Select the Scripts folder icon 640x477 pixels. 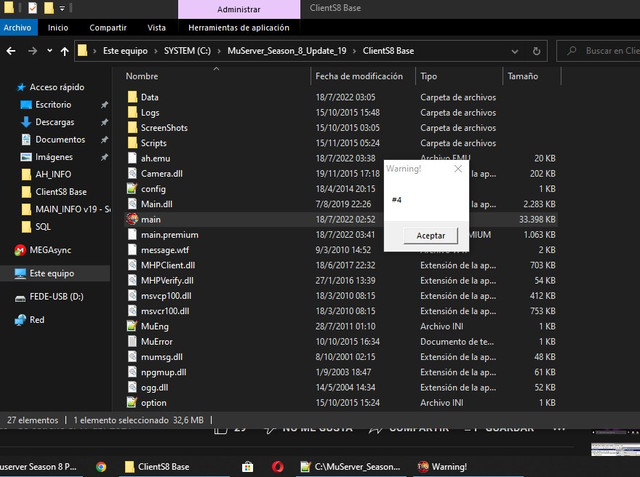pyautogui.click(x=132, y=143)
